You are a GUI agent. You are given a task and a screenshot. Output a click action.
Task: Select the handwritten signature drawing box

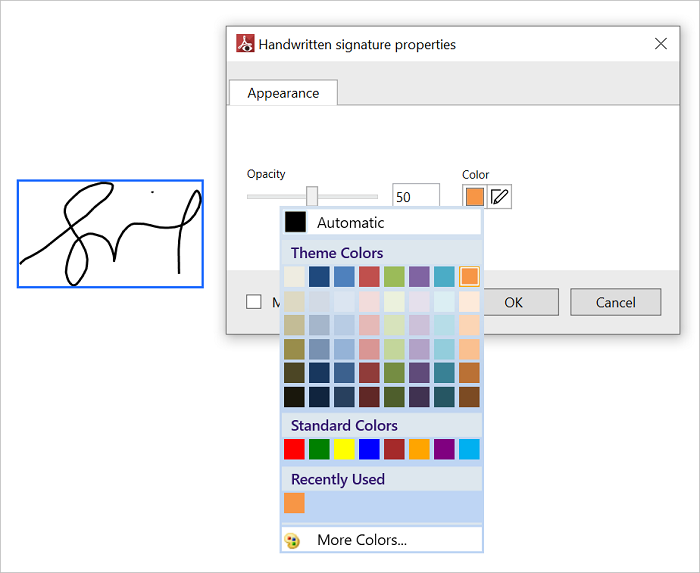tap(110, 234)
